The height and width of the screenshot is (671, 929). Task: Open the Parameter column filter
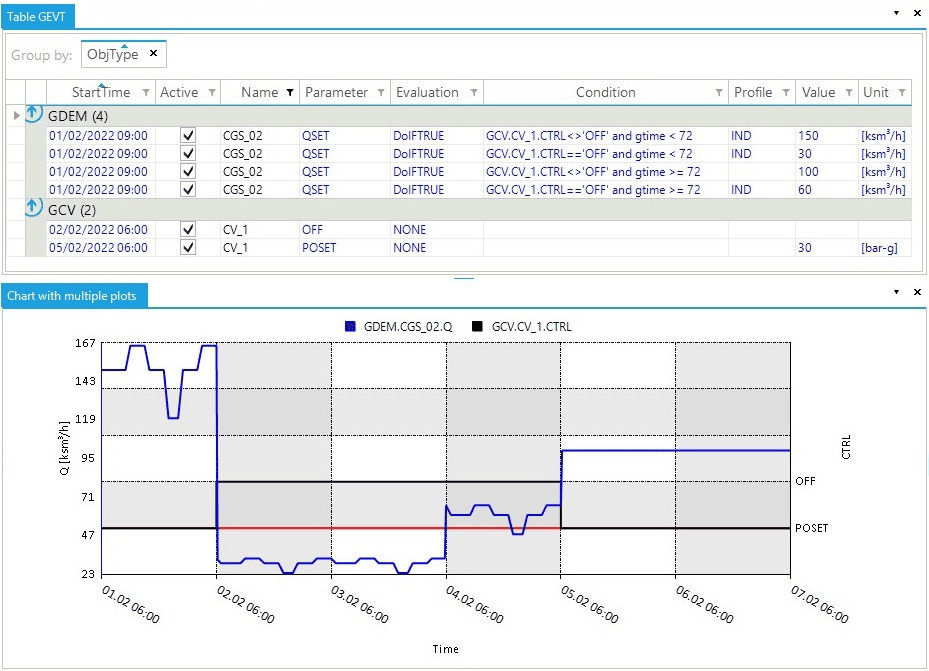tap(381, 93)
